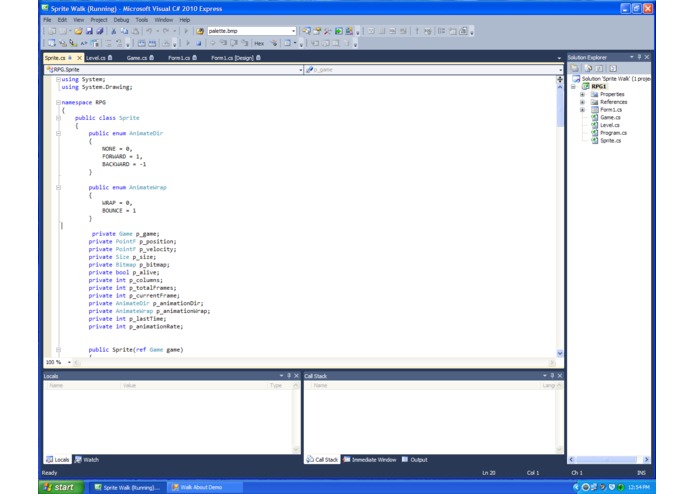Switch to the Immediate Window tab

(370, 459)
